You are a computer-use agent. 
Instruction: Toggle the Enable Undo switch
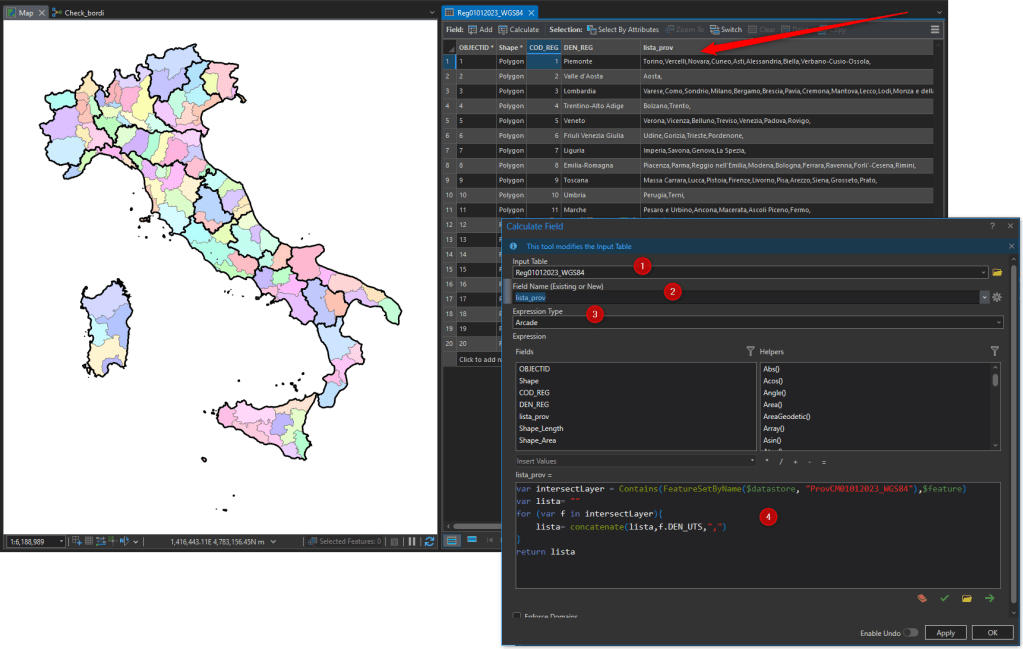pyautogui.click(x=911, y=633)
